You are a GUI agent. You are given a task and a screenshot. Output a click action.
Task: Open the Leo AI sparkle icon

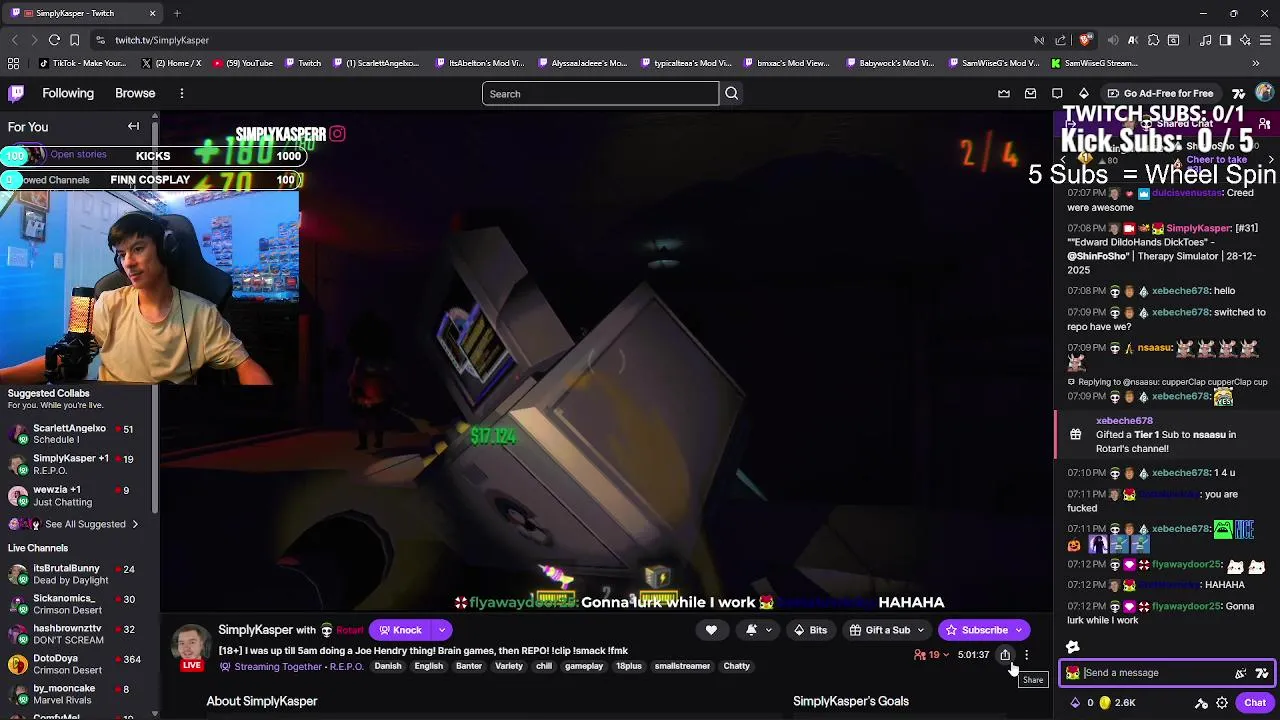click(1245, 40)
